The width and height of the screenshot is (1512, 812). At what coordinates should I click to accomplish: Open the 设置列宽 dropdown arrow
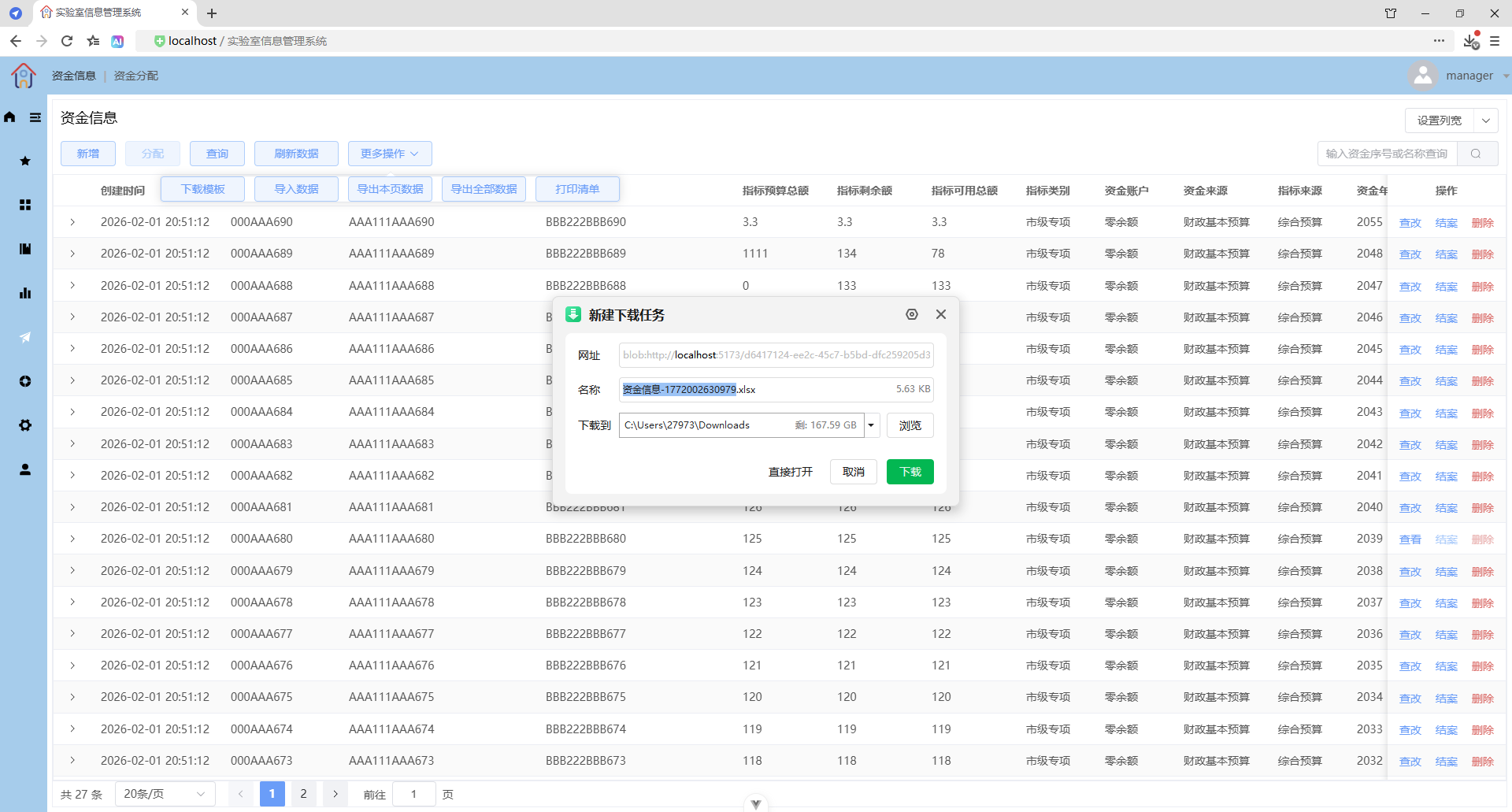pos(1486,121)
